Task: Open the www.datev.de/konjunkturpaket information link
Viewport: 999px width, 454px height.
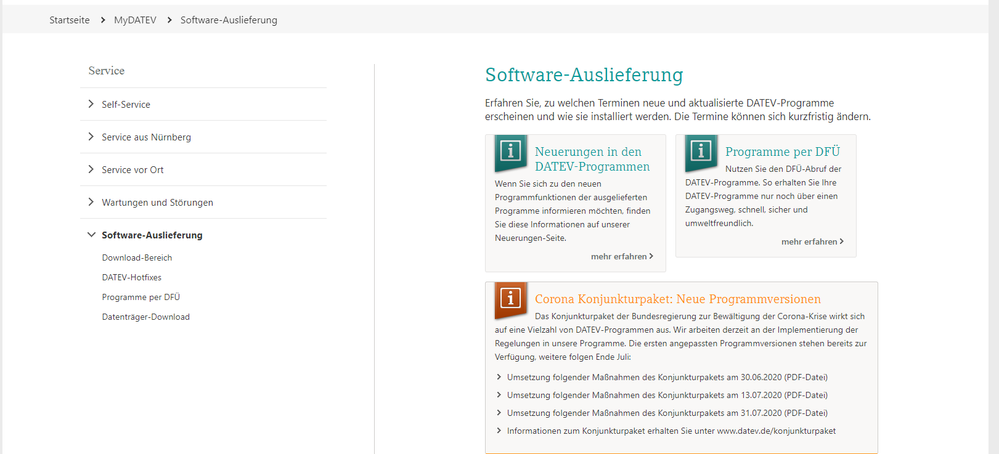Action: tap(671, 431)
